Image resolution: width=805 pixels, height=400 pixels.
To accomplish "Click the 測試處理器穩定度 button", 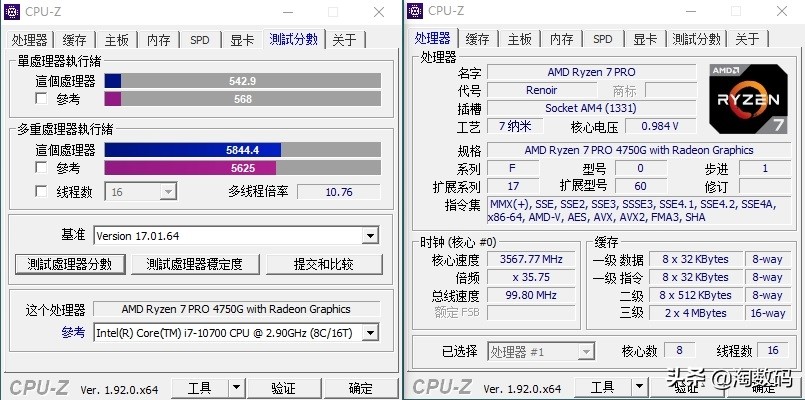I will point(195,264).
